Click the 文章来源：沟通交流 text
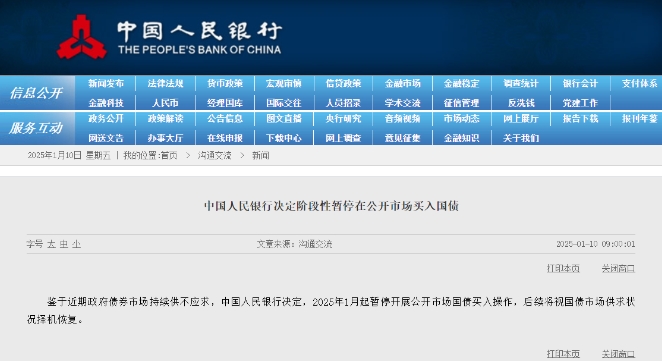Image resolution: width=662 pixels, height=361 pixels. [x=294, y=244]
